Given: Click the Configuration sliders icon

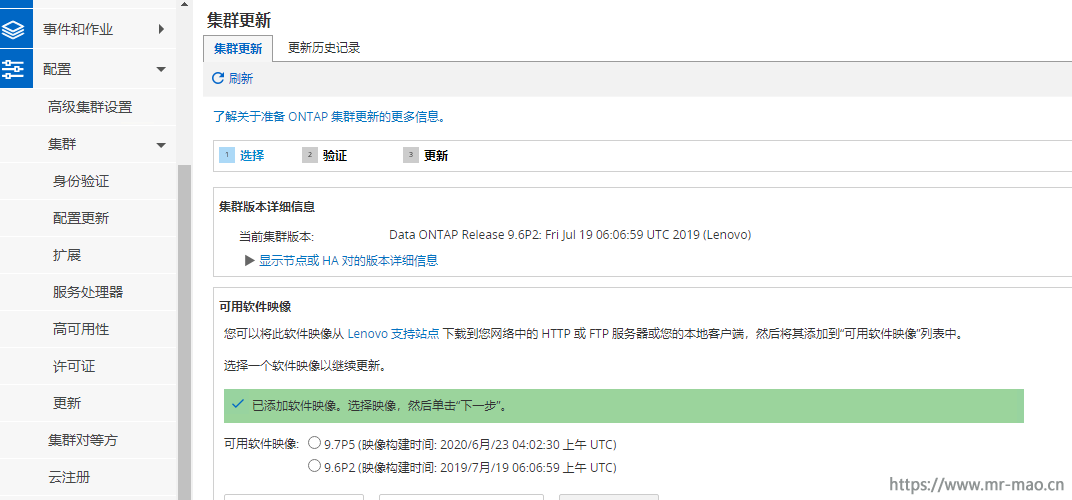Looking at the screenshot, I should pyautogui.click(x=14, y=69).
